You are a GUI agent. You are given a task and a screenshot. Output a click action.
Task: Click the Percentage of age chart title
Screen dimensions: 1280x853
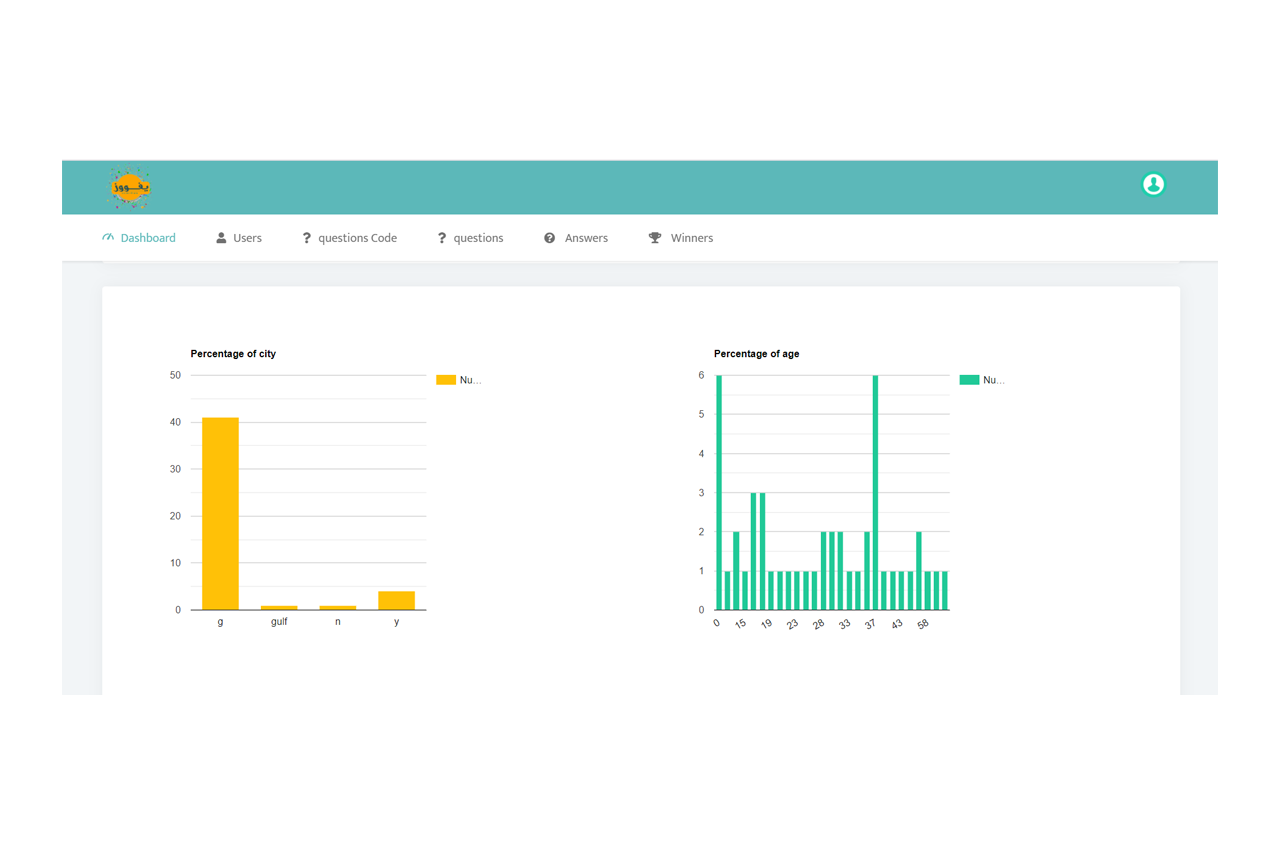pos(756,354)
